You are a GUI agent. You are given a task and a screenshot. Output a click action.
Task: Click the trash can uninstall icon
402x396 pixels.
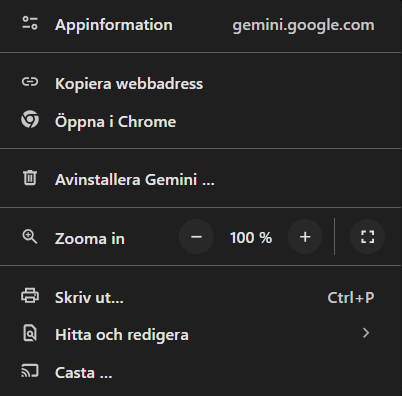click(x=30, y=177)
